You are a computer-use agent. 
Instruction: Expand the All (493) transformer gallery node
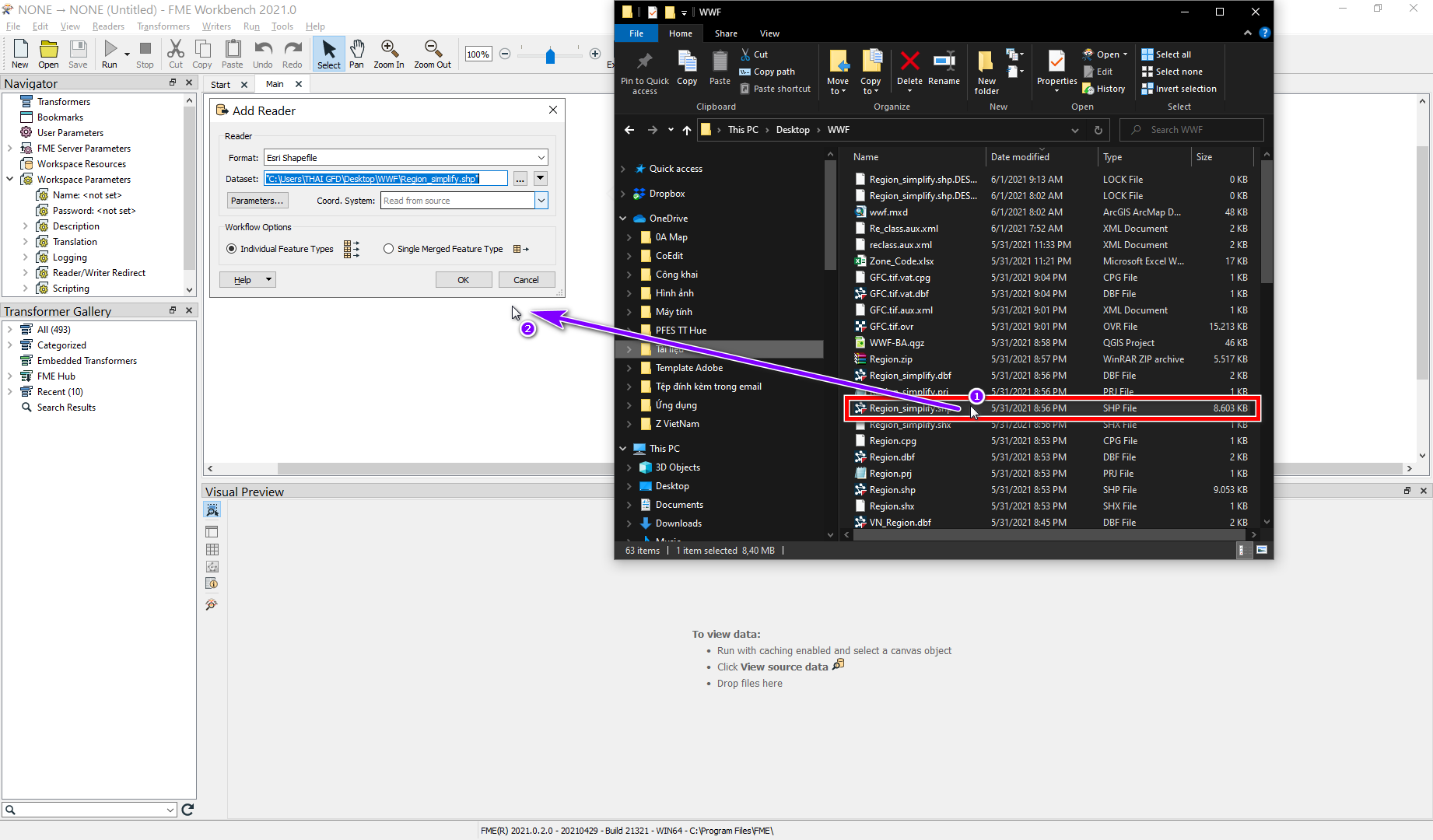tap(10, 330)
